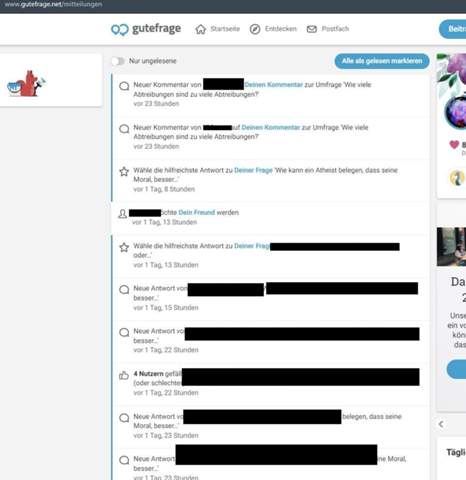Open the Postfach envelope icon
Screen dimensions: 466x480
click(312, 29)
